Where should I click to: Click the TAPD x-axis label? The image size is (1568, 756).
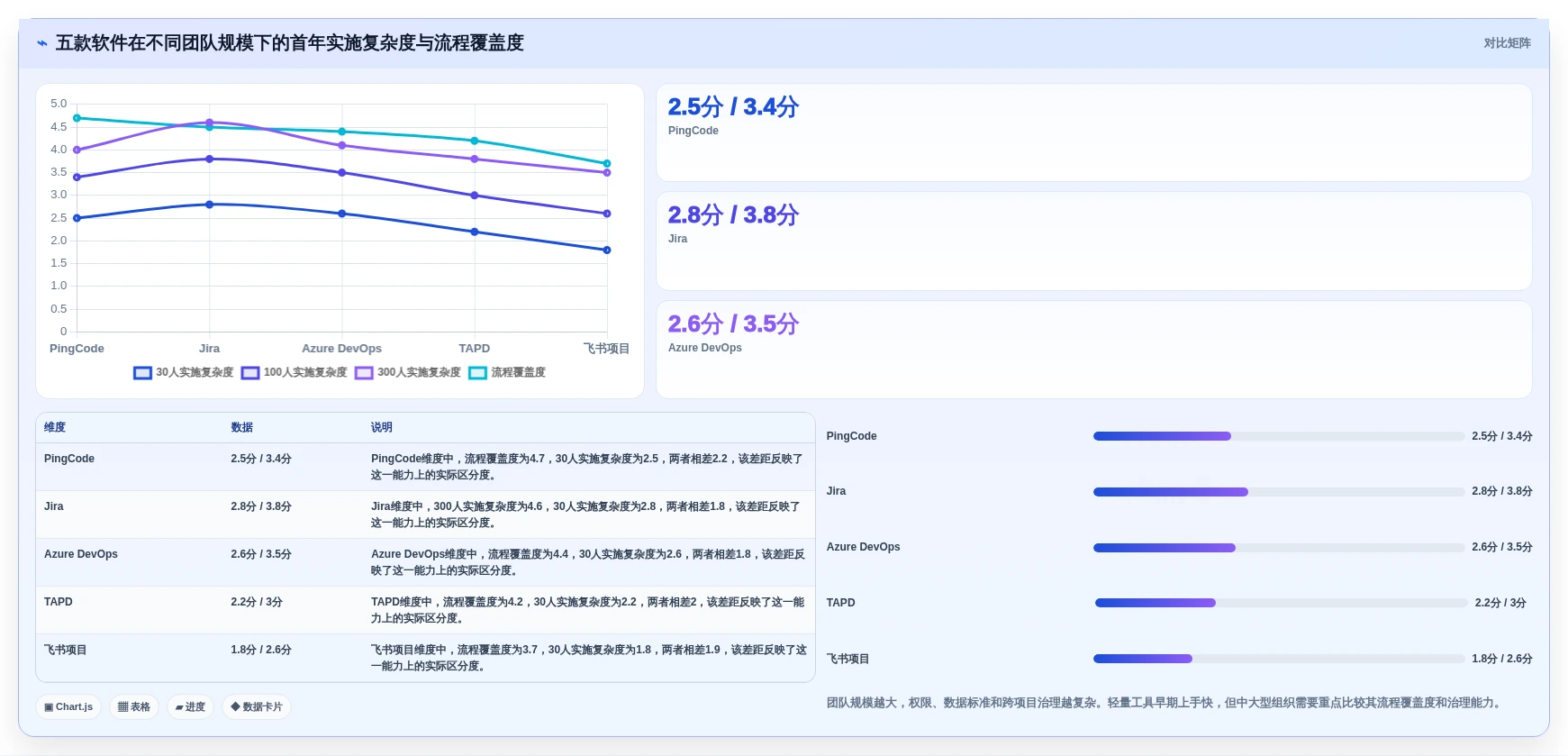click(x=475, y=349)
